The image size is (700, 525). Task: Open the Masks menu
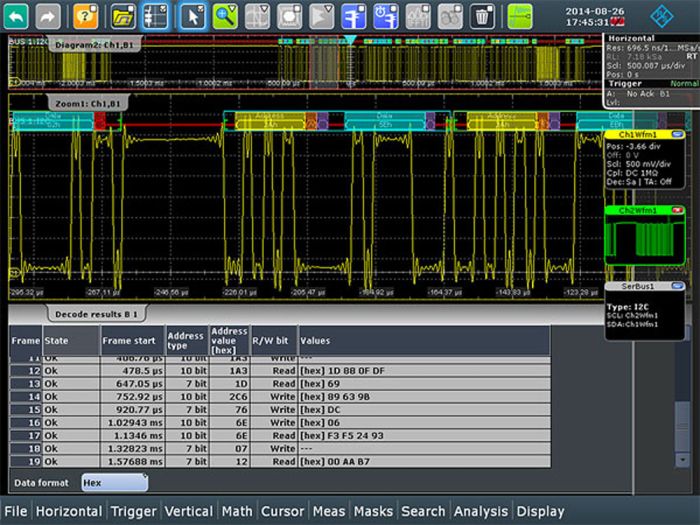pyautogui.click(x=373, y=511)
